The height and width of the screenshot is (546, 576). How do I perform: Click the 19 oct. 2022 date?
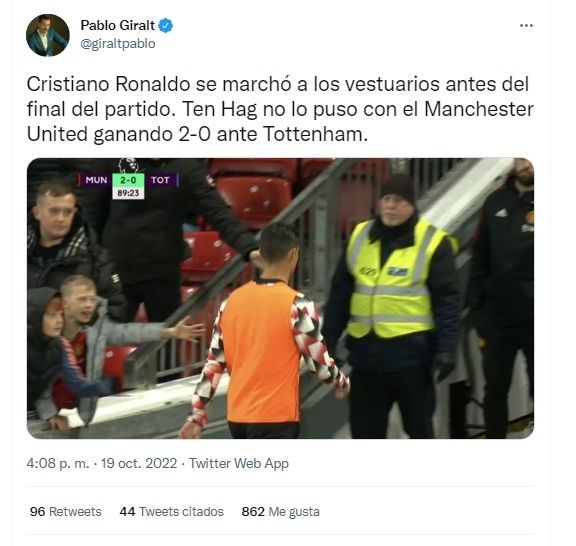coord(139,463)
